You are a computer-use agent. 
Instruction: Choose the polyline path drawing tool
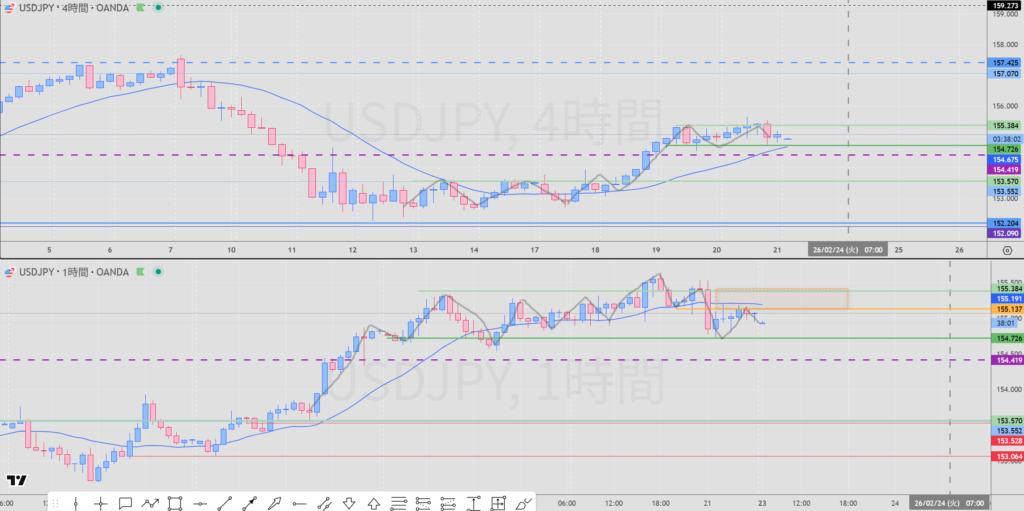150,503
